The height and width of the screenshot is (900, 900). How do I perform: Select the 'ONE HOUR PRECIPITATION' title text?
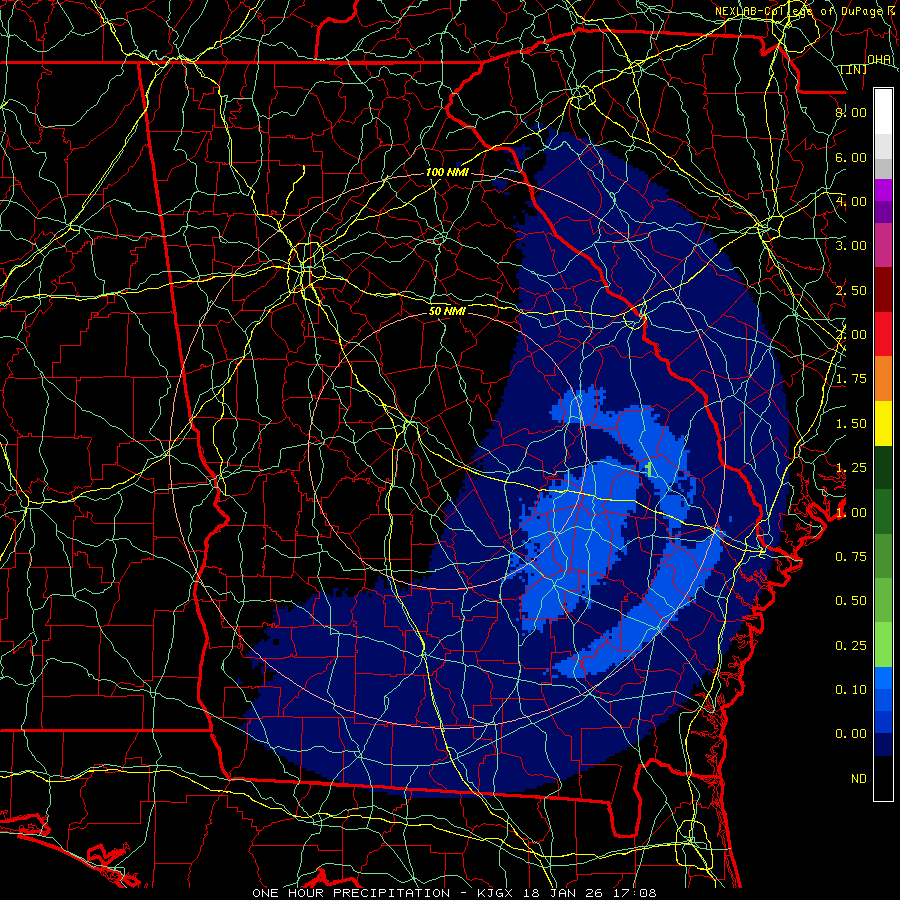pos(351,893)
